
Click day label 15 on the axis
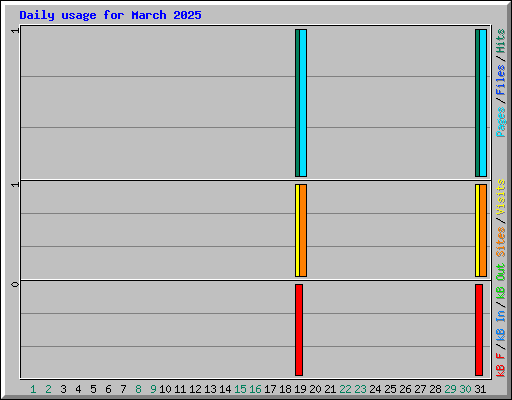240,389
